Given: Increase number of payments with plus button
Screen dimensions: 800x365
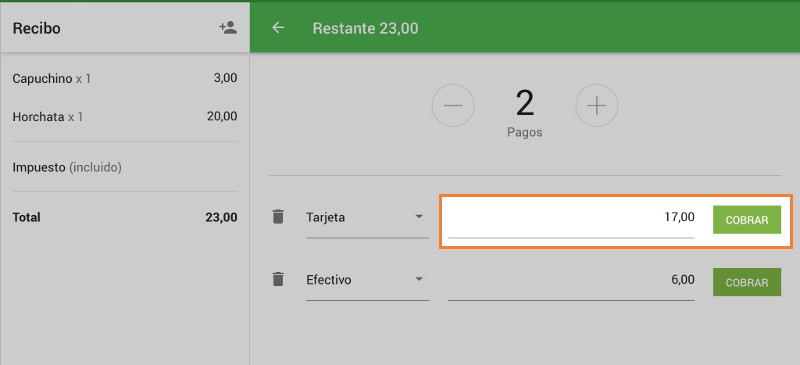Looking at the screenshot, I should coord(596,106).
